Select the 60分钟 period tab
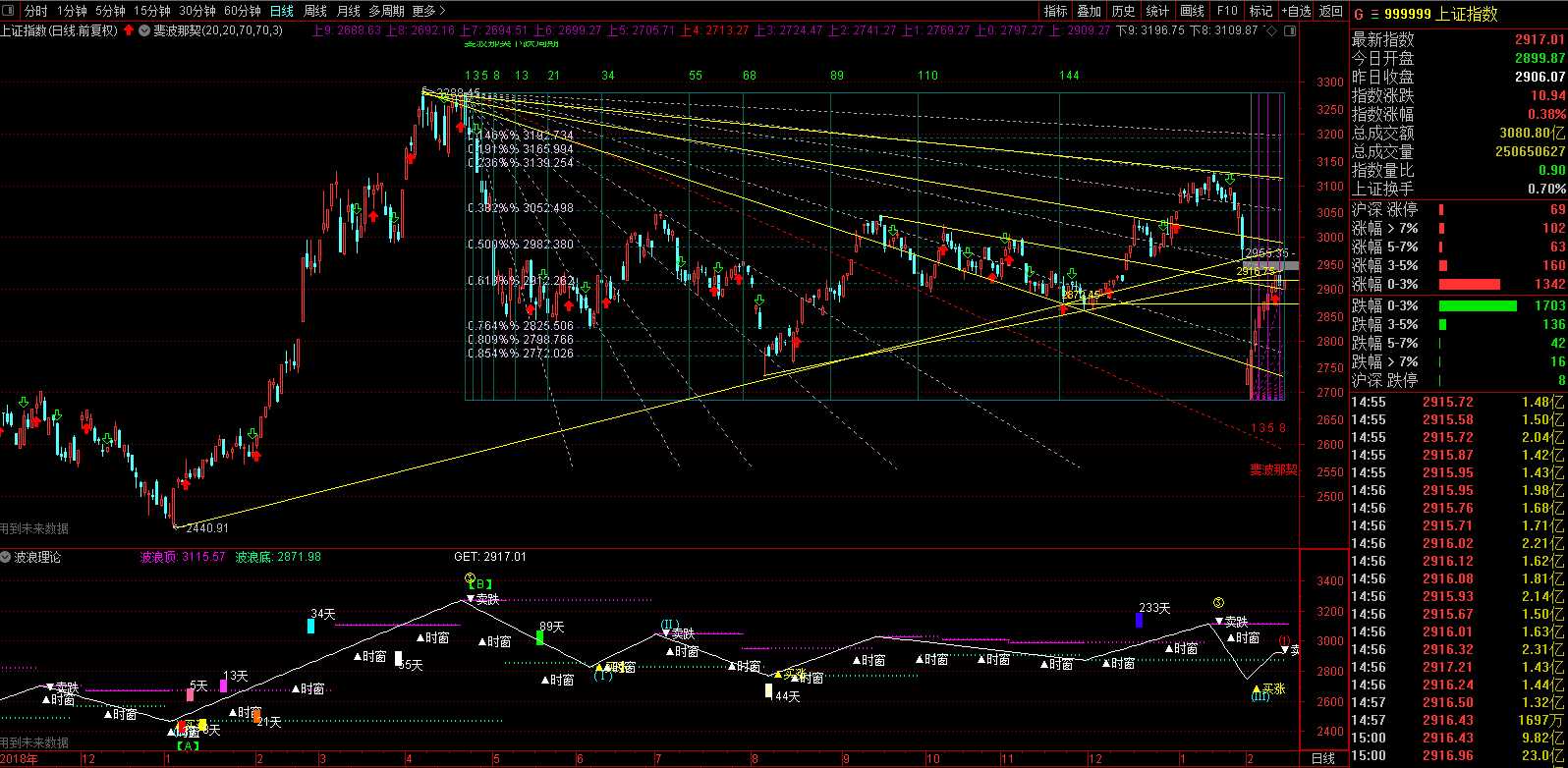 pos(243,11)
